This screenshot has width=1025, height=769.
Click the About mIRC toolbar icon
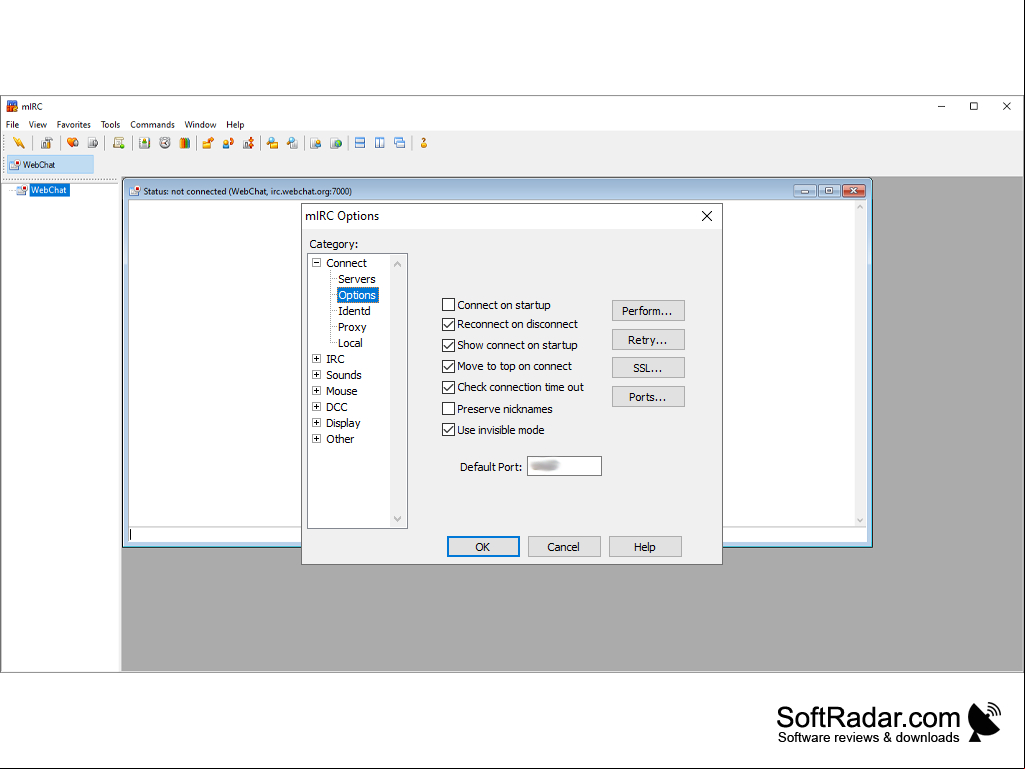coord(424,143)
